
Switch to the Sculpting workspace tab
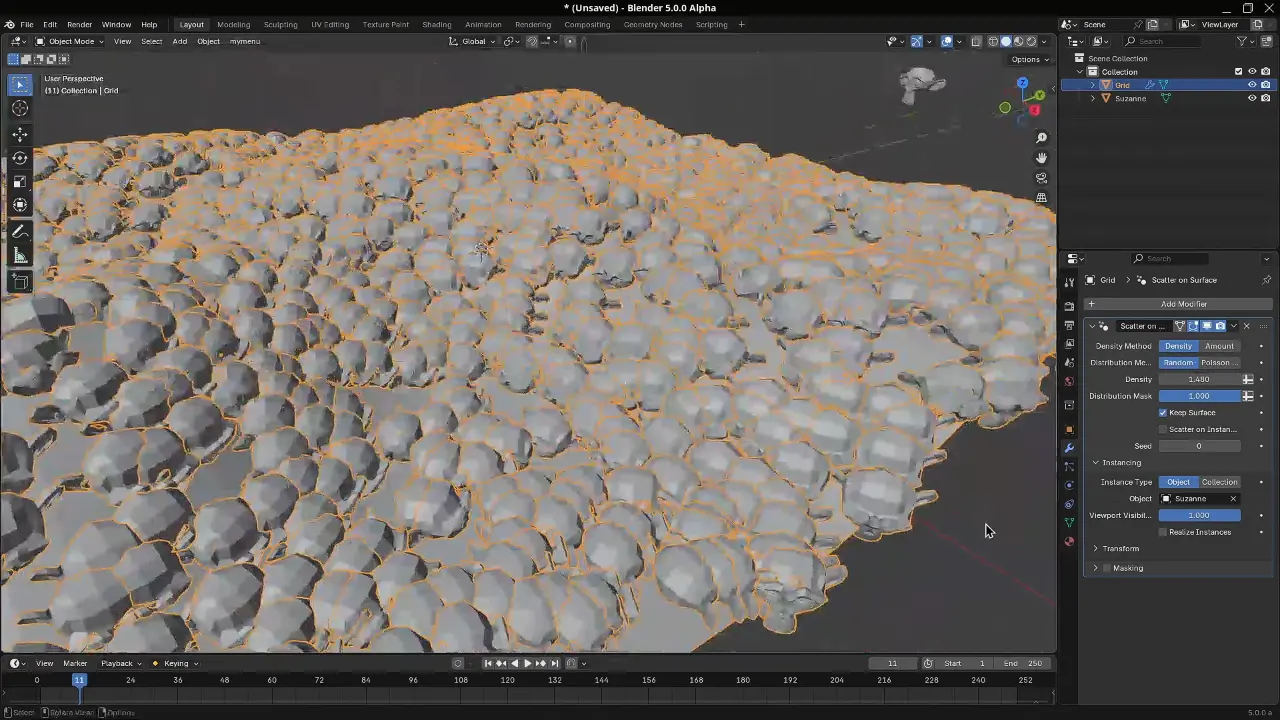(280, 24)
